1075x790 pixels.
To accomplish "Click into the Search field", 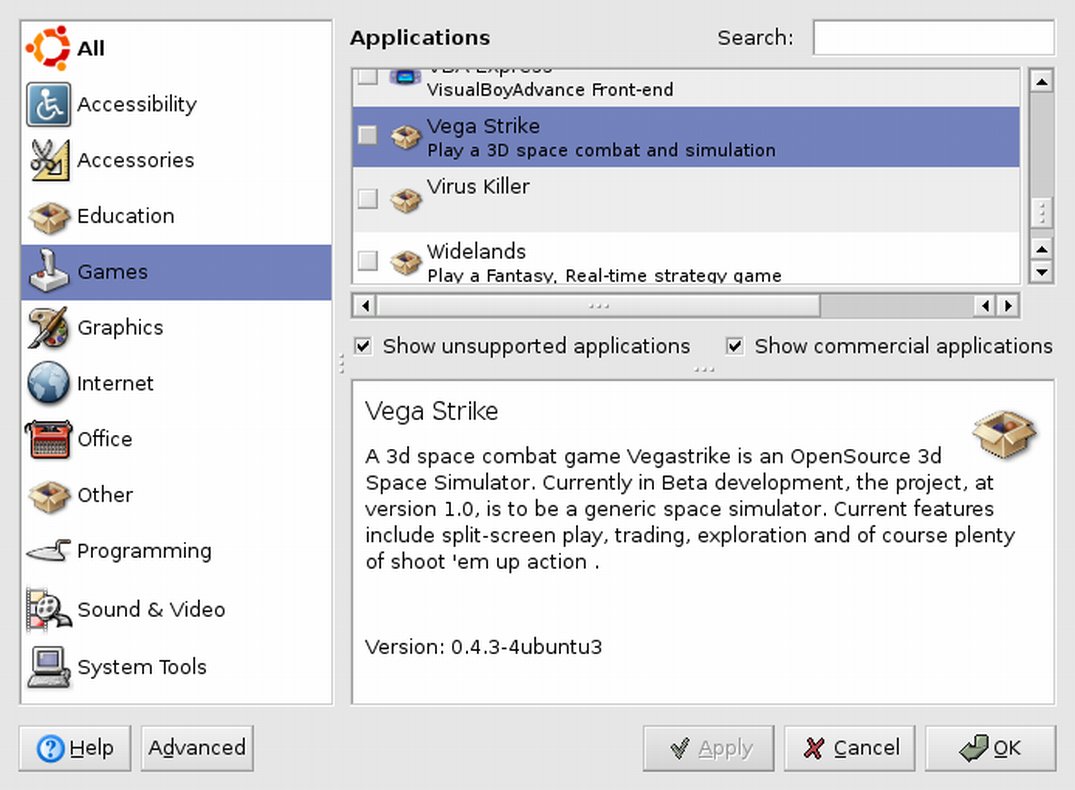I will [x=934, y=37].
